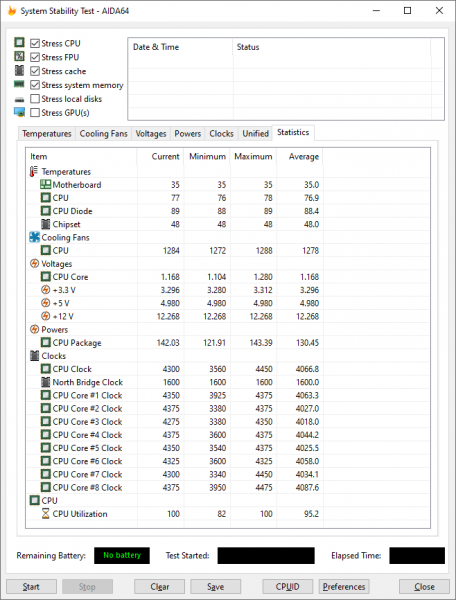
Task: Click the Current column header
Action: point(160,157)
